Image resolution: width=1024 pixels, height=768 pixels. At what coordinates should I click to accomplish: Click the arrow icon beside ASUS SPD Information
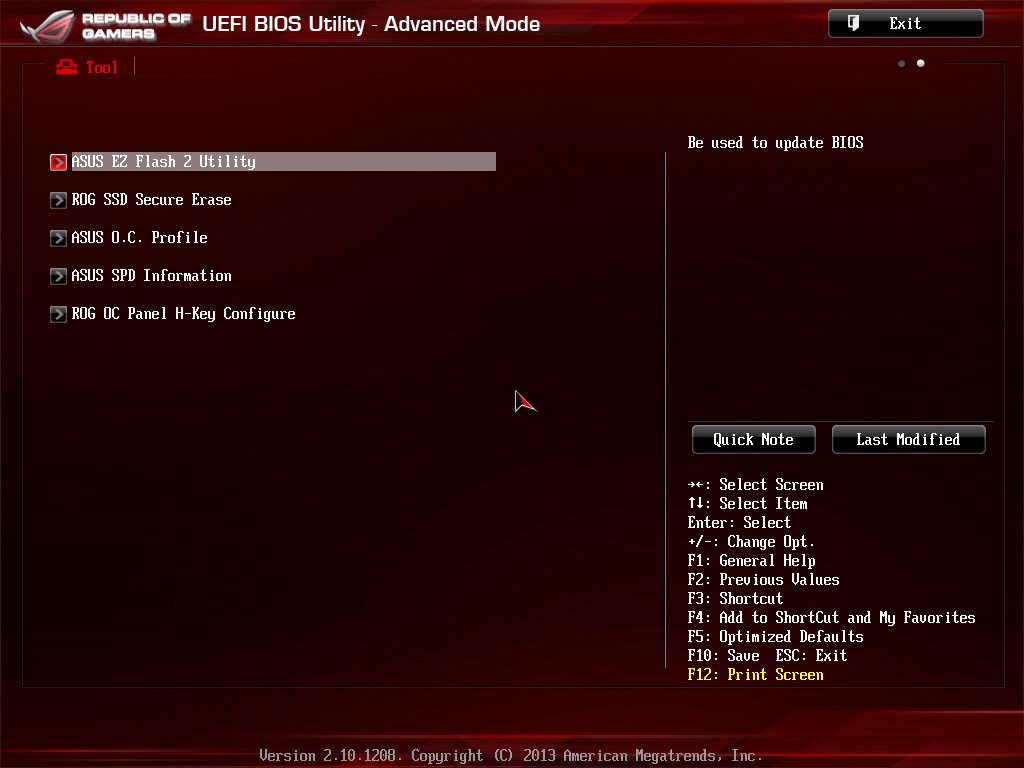[x=58, y=276]
